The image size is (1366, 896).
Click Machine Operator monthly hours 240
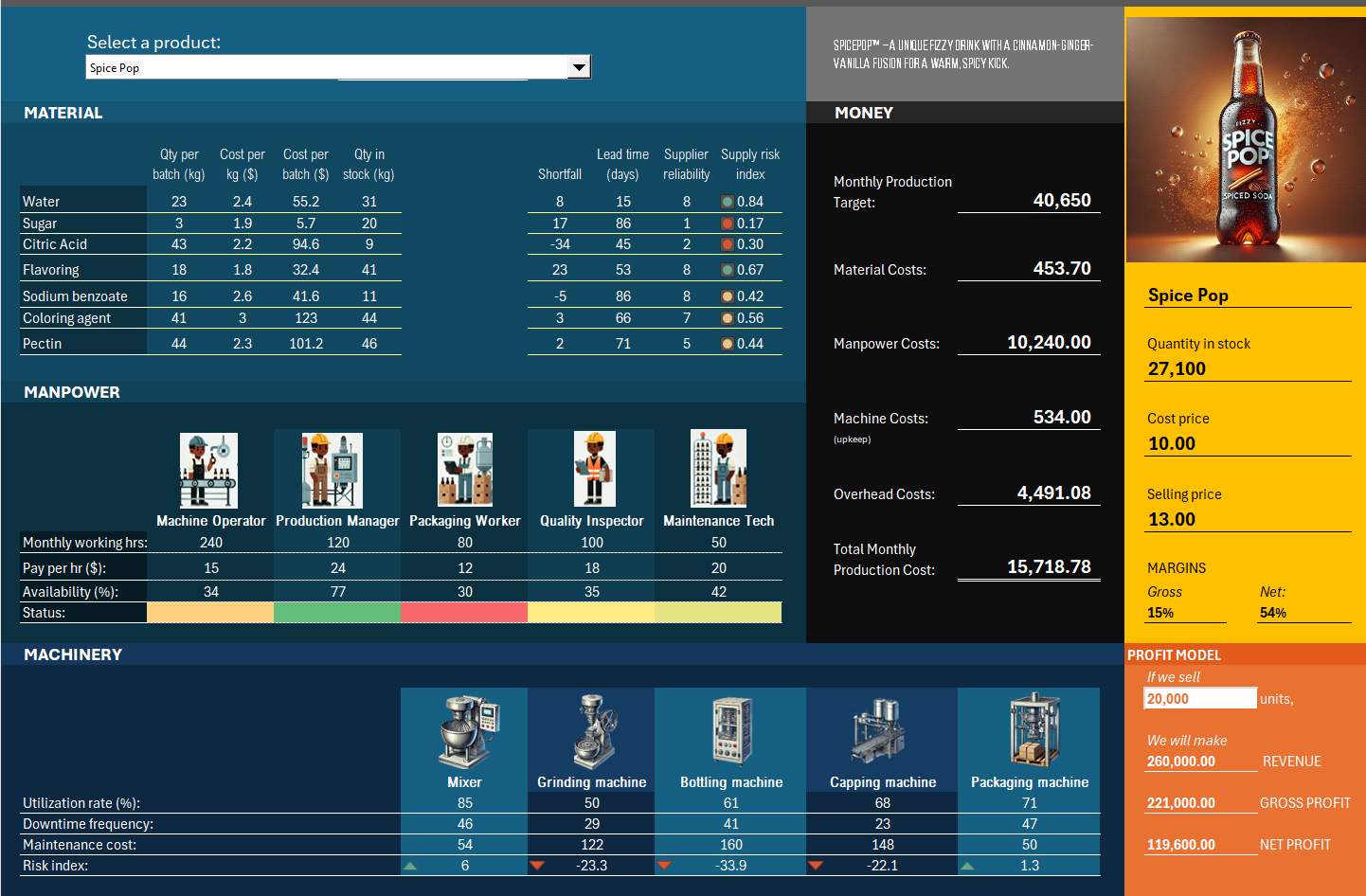point(211,543)
